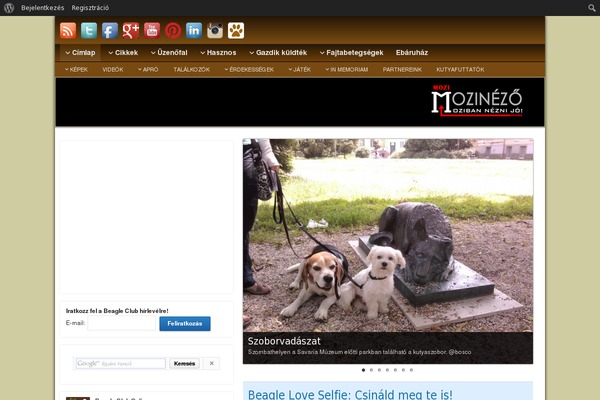Open the VIDEÓK menu item
Screen dimensions: 600x400
(113, 70)
